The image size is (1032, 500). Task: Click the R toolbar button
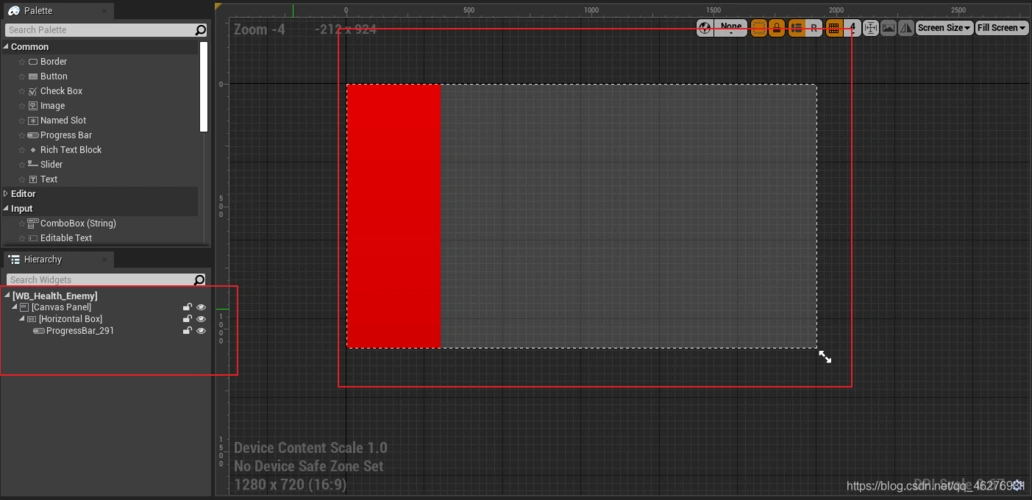[813, 28]
